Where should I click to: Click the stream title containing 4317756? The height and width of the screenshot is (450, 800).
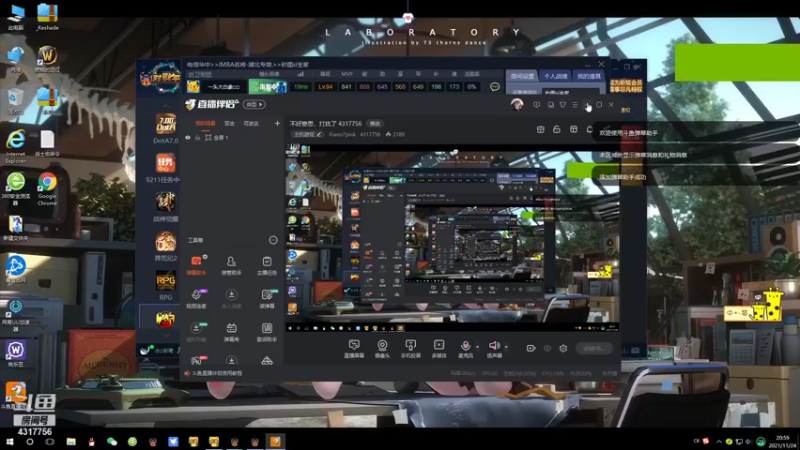coord(326,123)
